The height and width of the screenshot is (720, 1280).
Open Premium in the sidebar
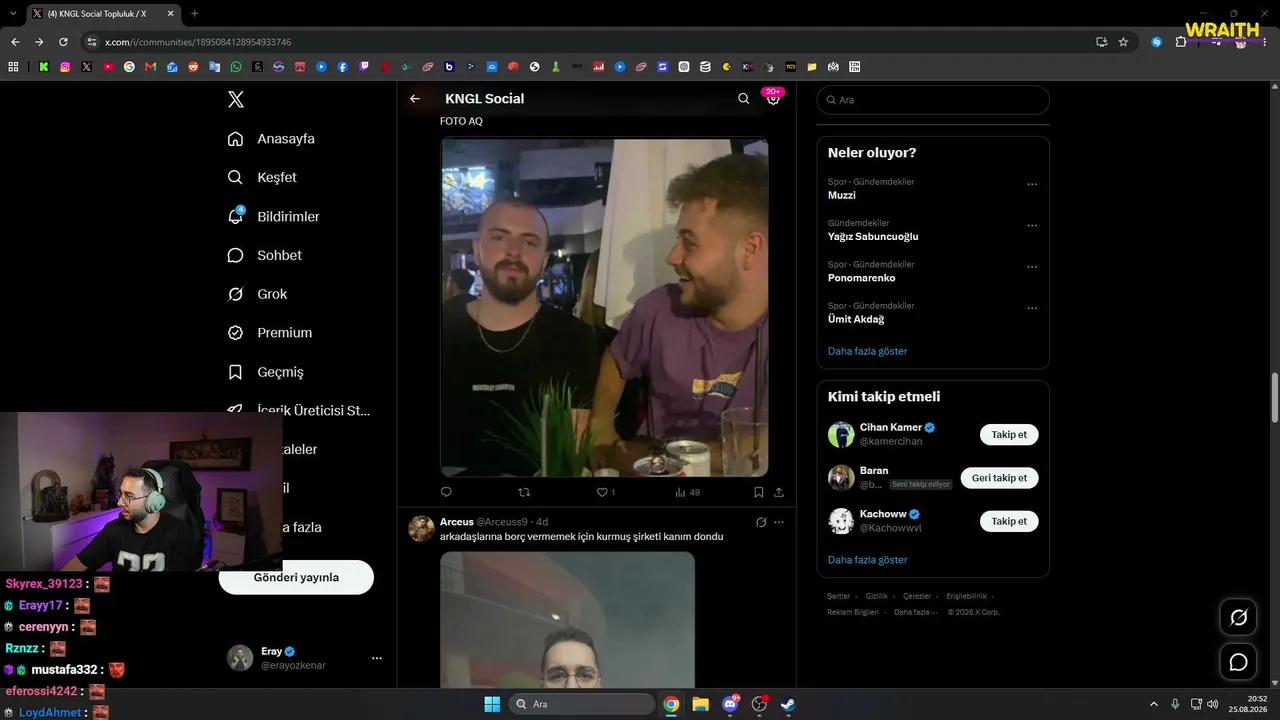point(269,333)
